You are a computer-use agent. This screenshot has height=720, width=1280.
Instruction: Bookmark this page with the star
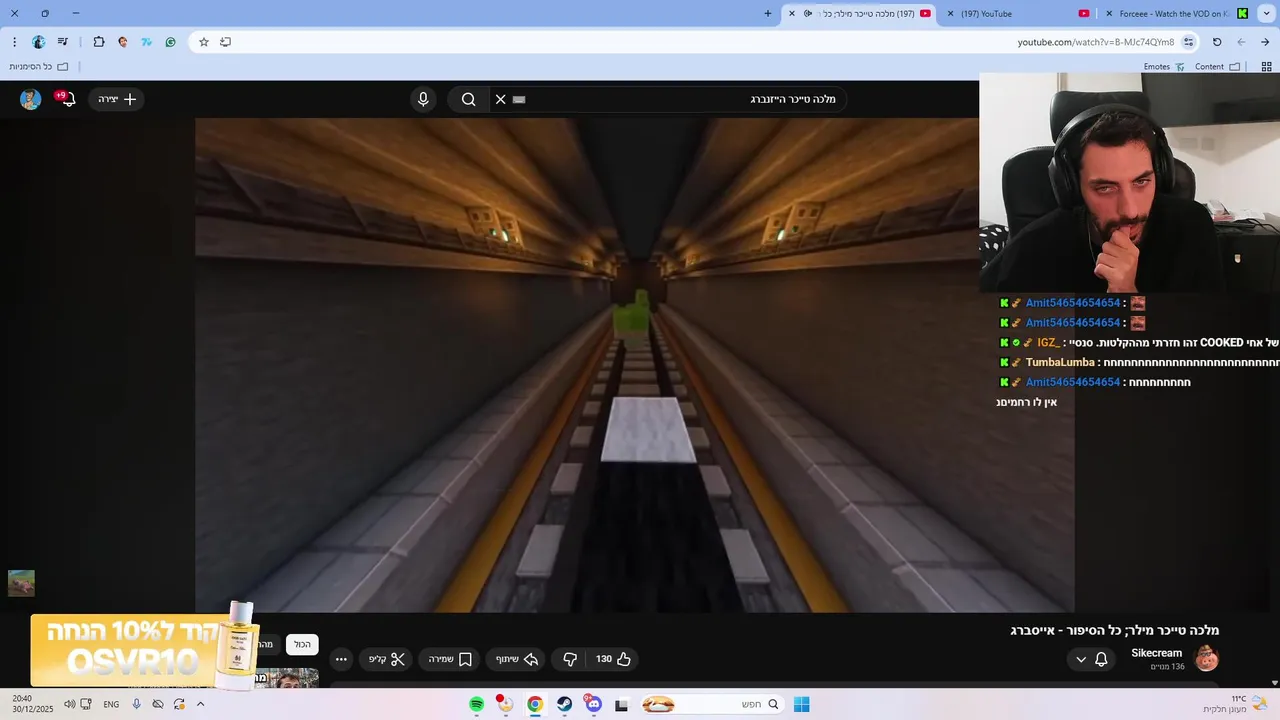(204, 42)
